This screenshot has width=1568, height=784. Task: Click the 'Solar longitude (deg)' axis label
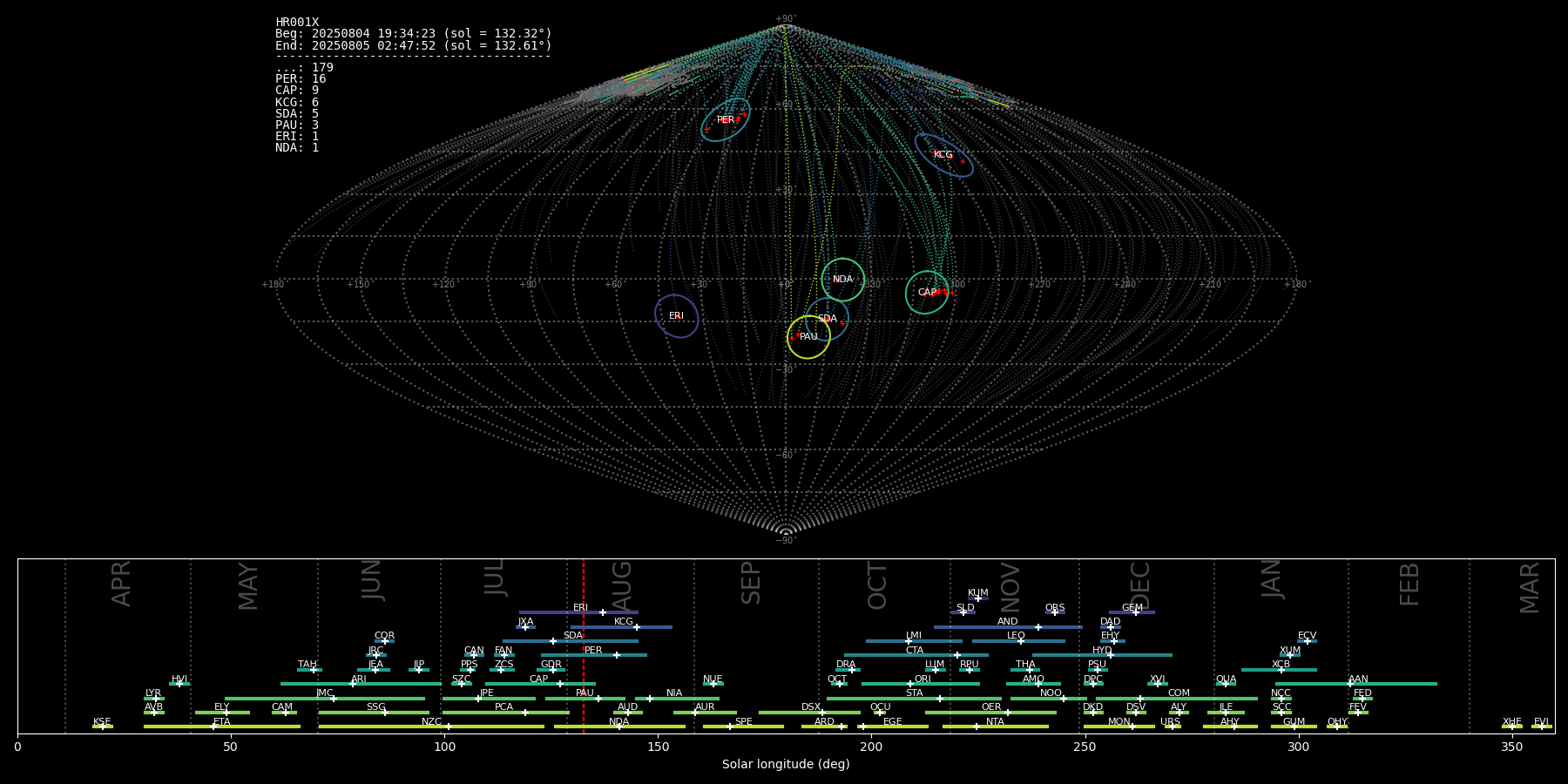786,764
